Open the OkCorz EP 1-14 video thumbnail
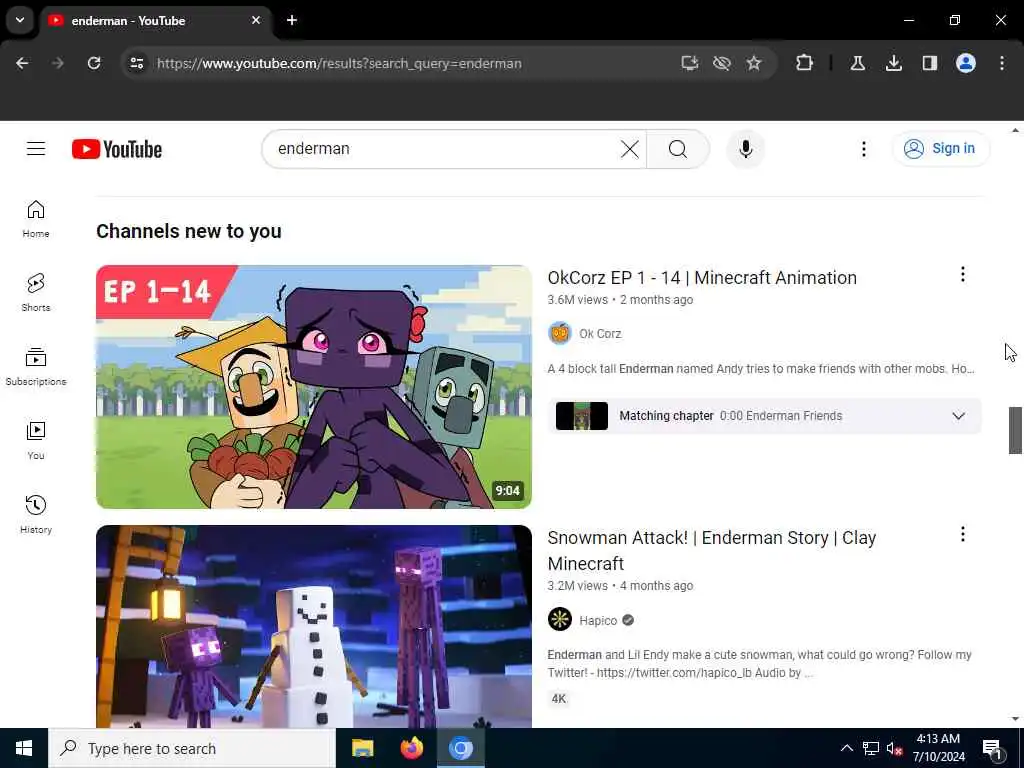Image resolution: width=1024 pixels, height=768 pixels. point(313,387)
